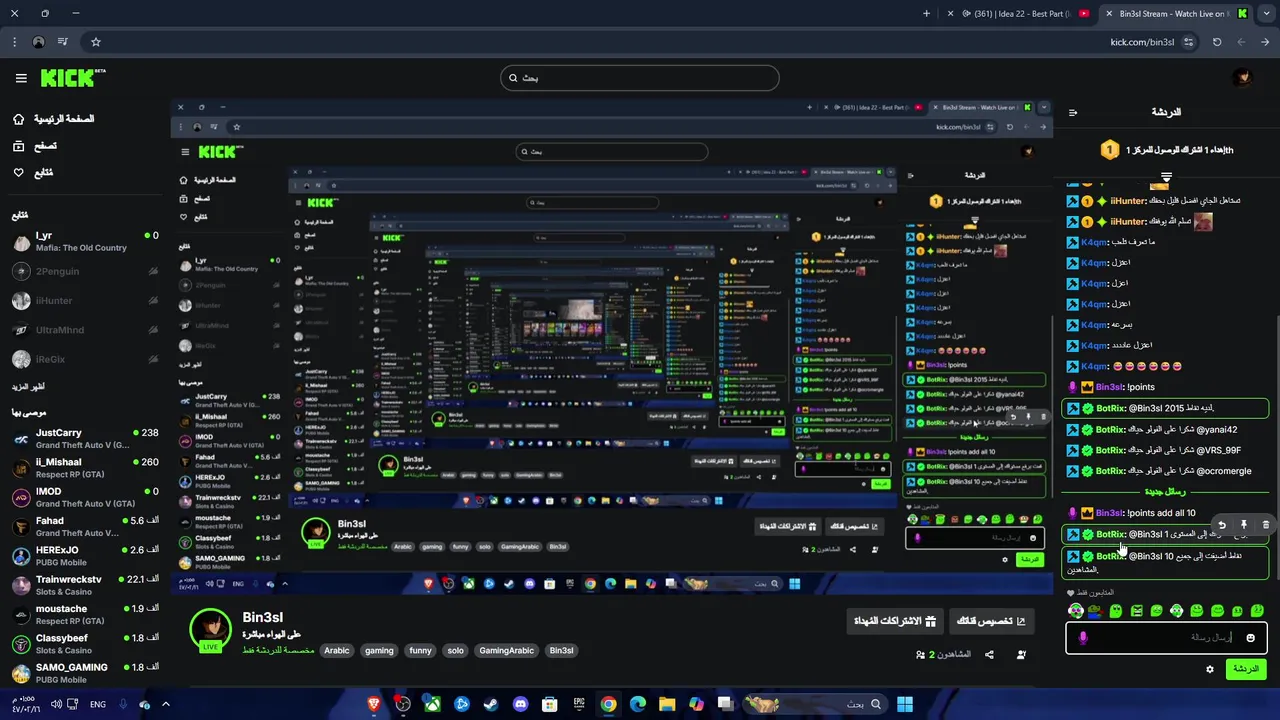Click the chat message input field
1280x720 pixels.
tap(1166, 637)
